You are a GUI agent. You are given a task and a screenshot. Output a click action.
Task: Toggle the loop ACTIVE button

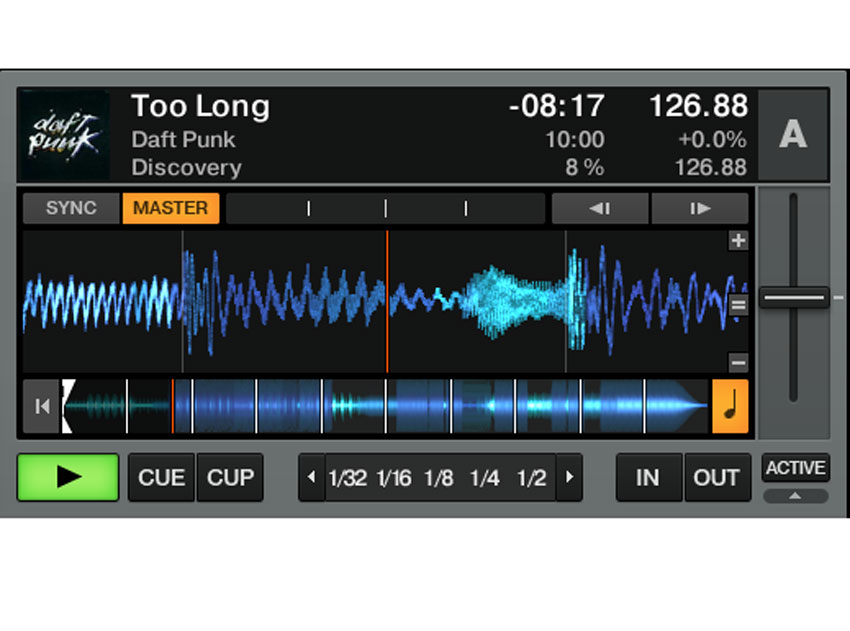795,467
